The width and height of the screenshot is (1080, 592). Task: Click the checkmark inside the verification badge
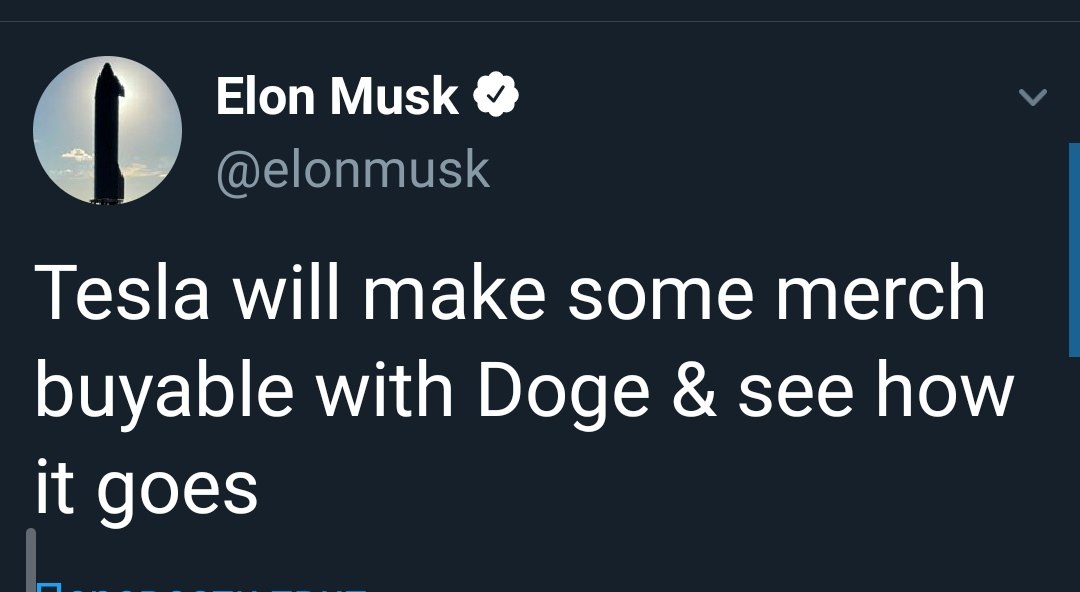[x=496, y=95]
